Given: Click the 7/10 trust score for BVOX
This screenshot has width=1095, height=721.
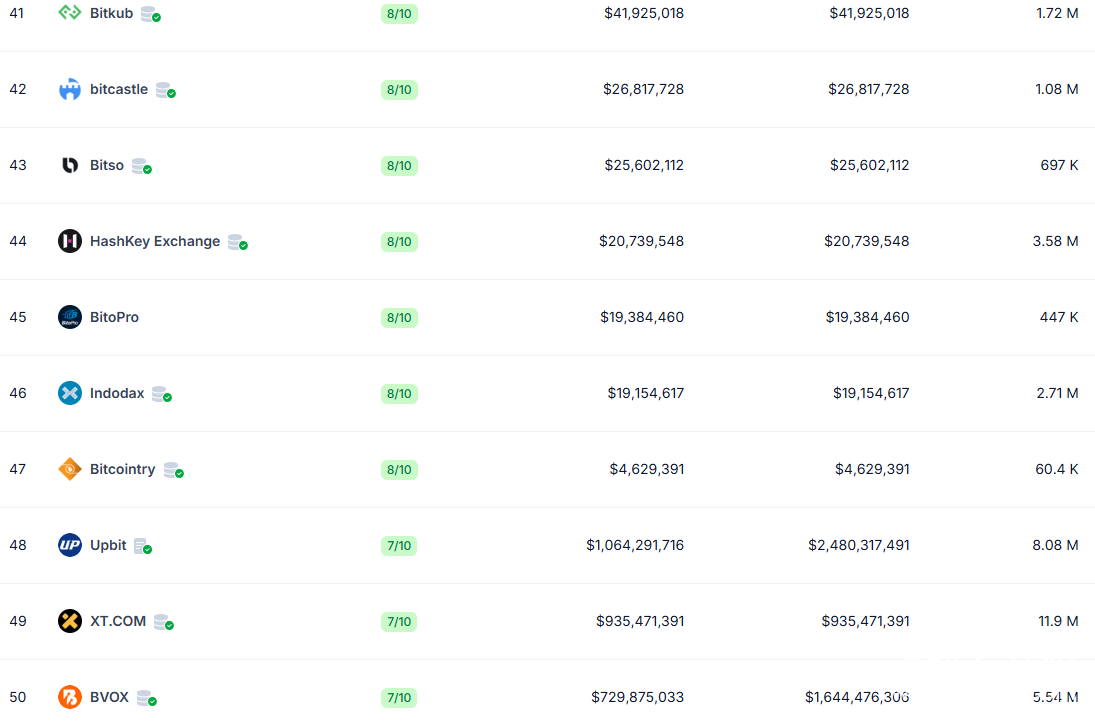Looking at the screenshot, I should (x=399, y=698).
